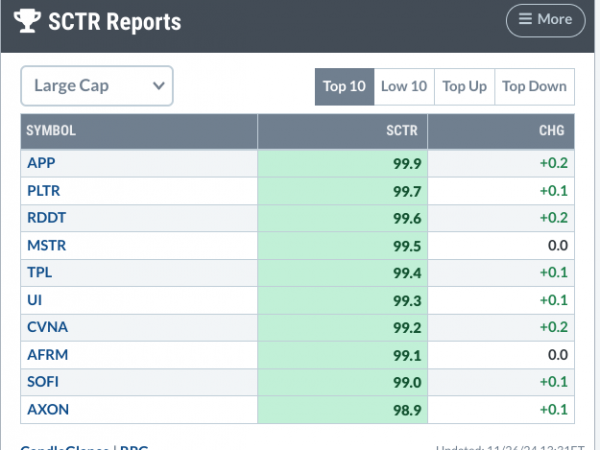
Task: Click the 99.7 SCTR value for PLTR
Action: tap(407, 191)
